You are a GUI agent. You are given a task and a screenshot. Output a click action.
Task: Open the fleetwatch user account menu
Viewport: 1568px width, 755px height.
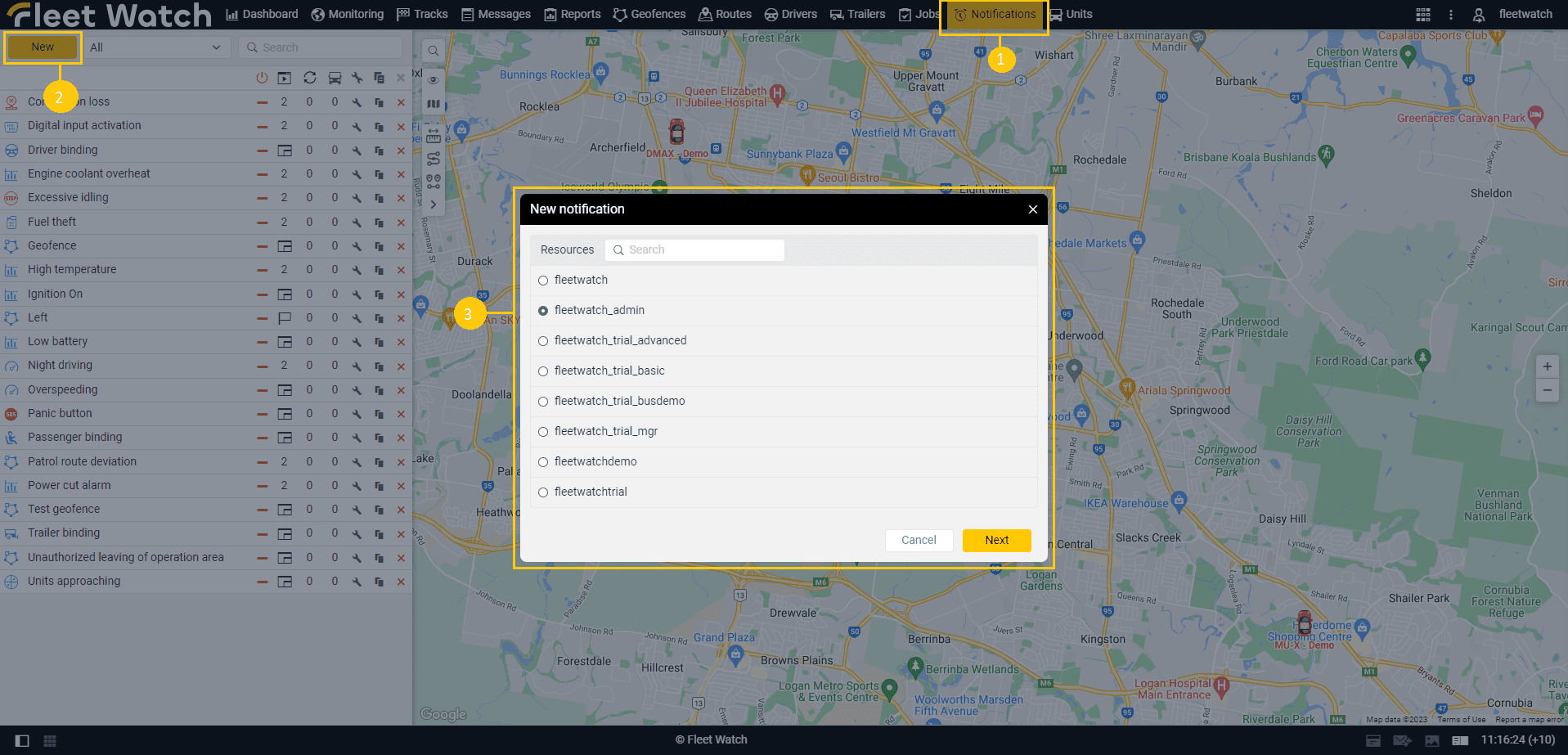pyautogui.click(x=1514, y=15)
